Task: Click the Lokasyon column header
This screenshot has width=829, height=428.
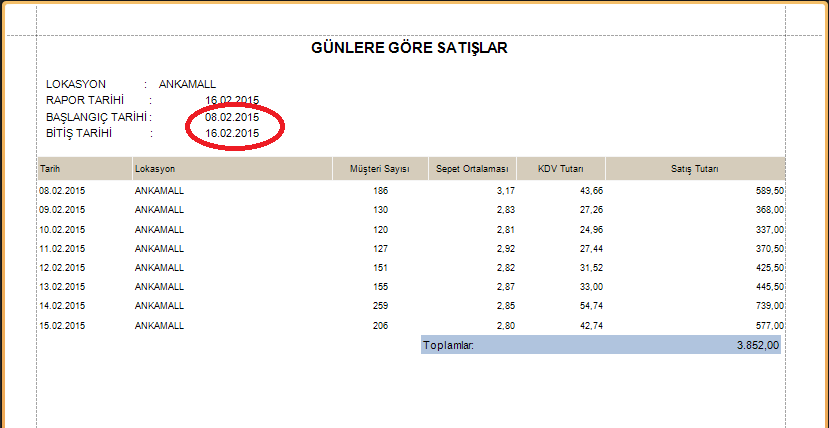Action: pos(233,169)
